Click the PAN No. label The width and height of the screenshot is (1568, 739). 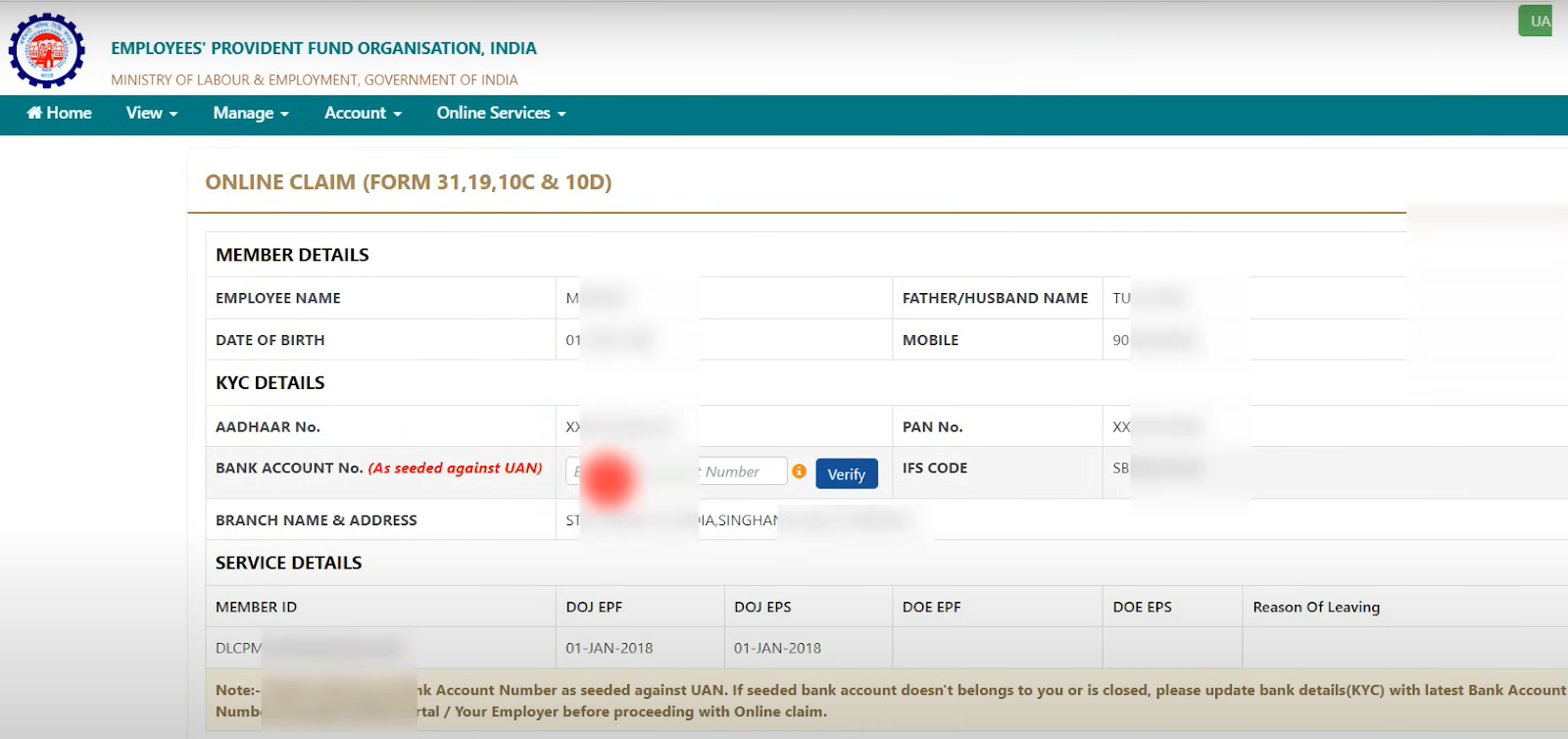click(x=933, y=427)
